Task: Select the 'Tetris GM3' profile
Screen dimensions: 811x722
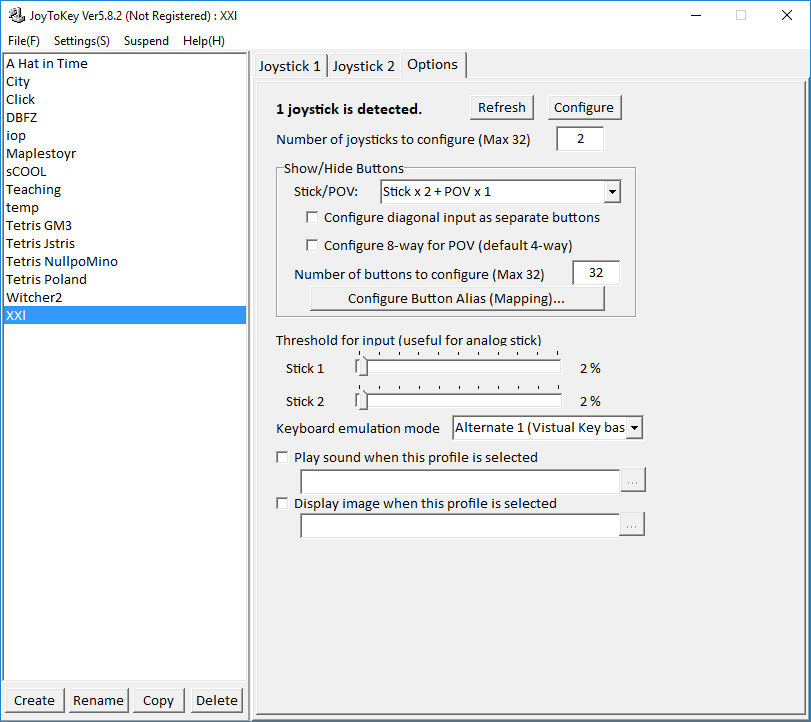Action: tap(125, 225)
